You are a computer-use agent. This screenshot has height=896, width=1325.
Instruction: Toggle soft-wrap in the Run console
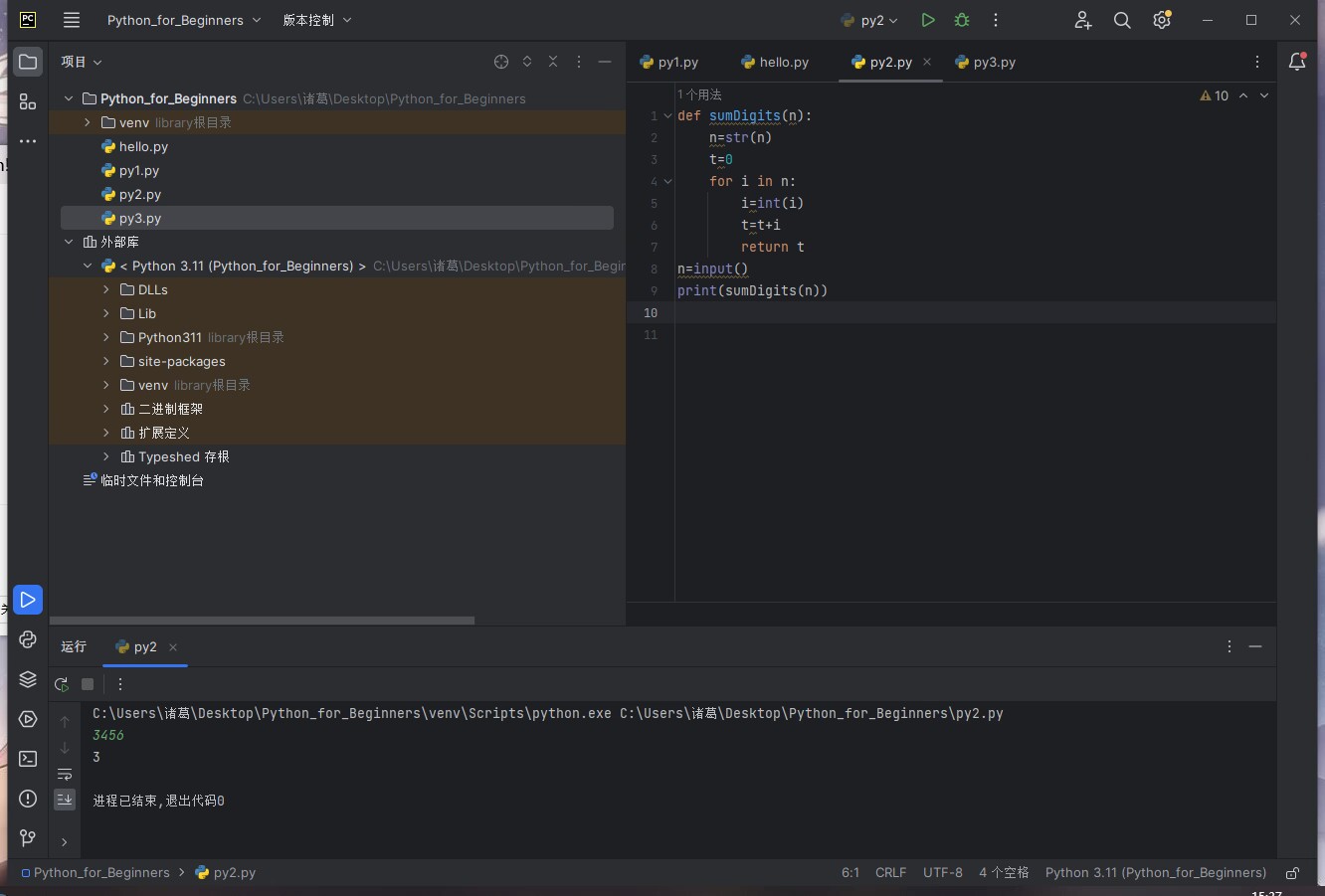65,775
